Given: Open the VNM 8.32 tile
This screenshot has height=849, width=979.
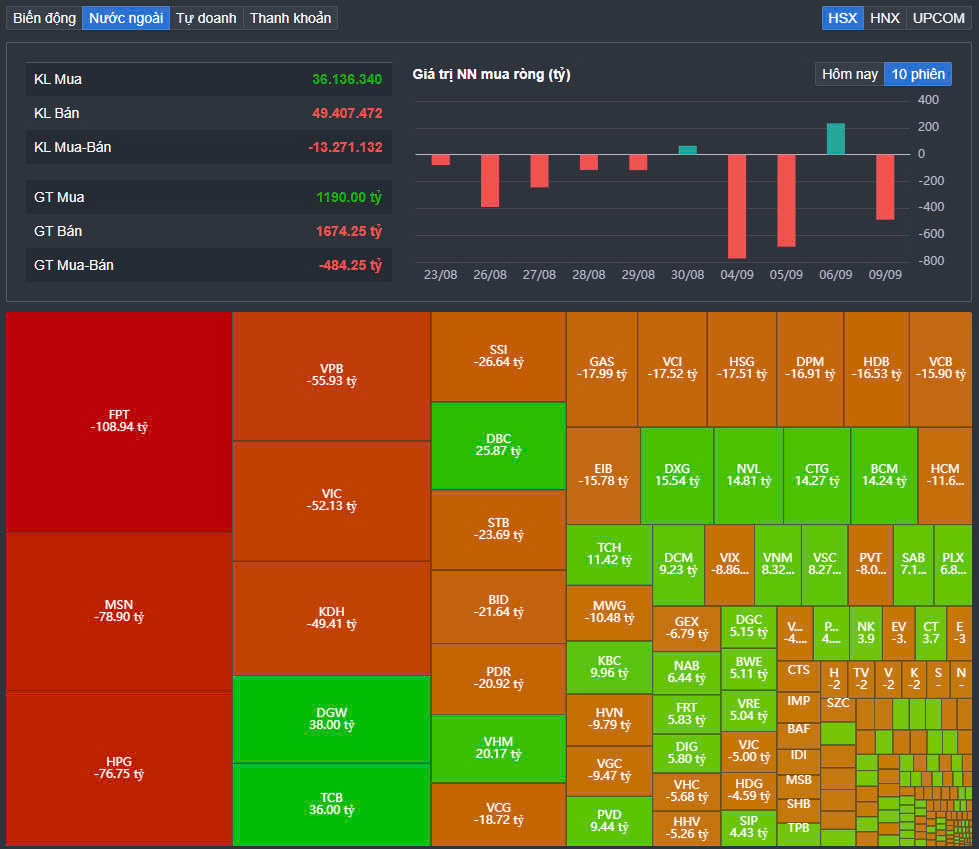Looking at the screenshot, I should point(778,564).
